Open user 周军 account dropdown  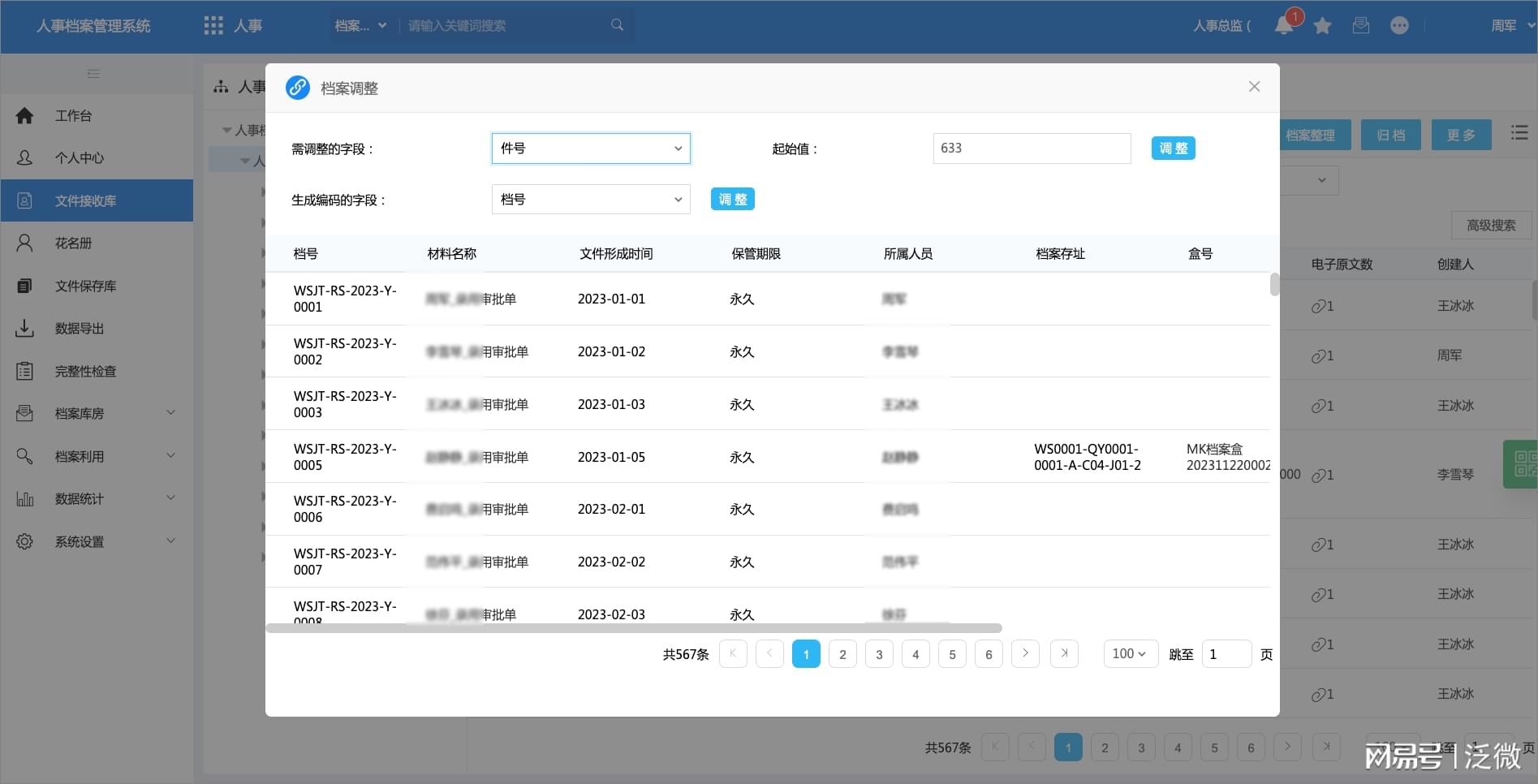1513,26
